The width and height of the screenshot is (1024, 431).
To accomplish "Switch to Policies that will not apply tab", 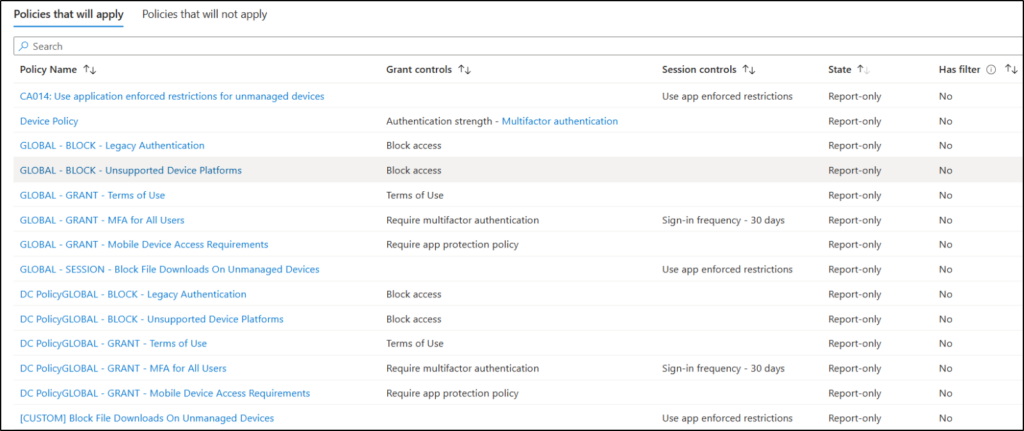I will click(204, 15).
